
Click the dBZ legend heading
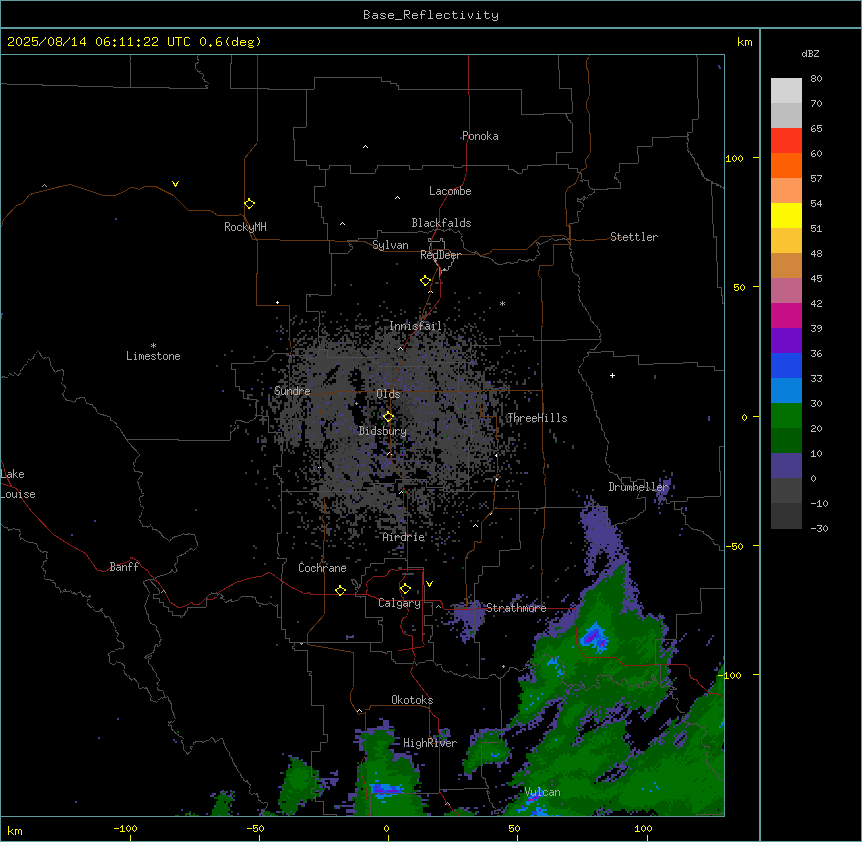point(810,53)
